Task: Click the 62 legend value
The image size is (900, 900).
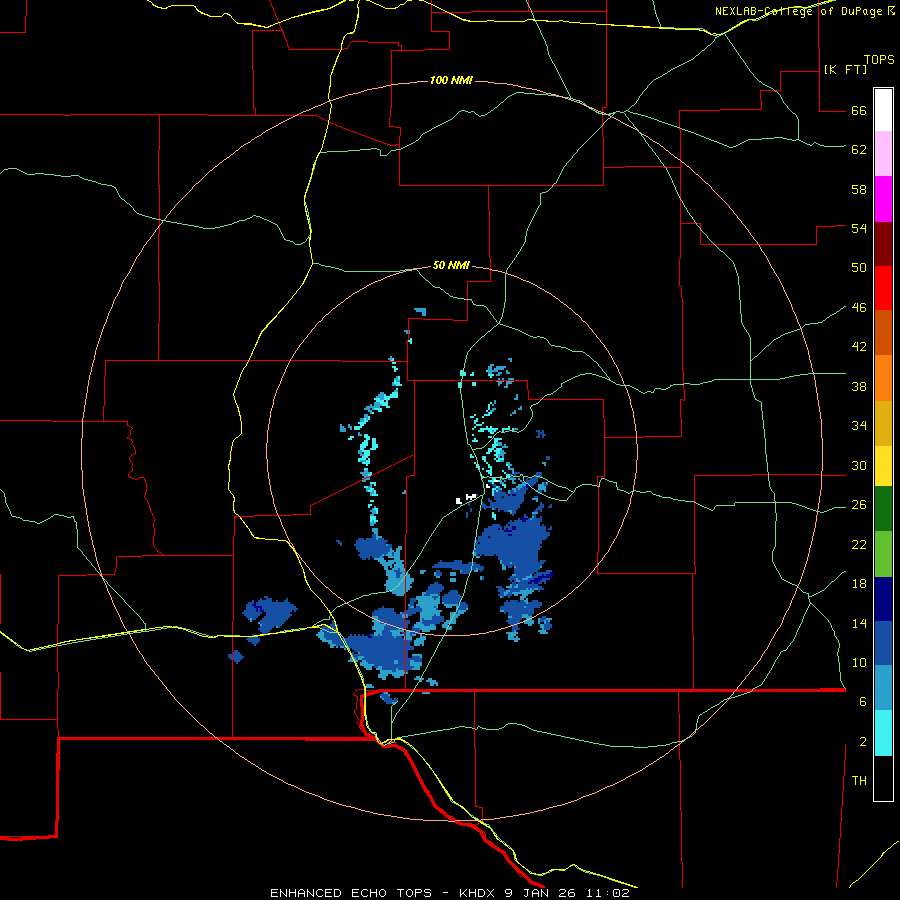Action: click(859, 149)
